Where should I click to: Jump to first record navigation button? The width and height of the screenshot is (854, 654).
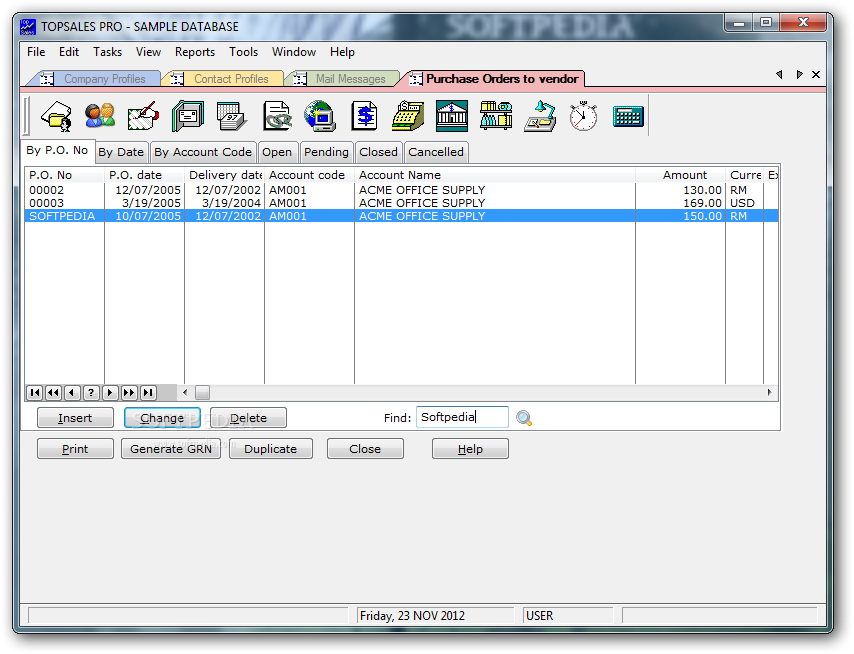(34, 393)
